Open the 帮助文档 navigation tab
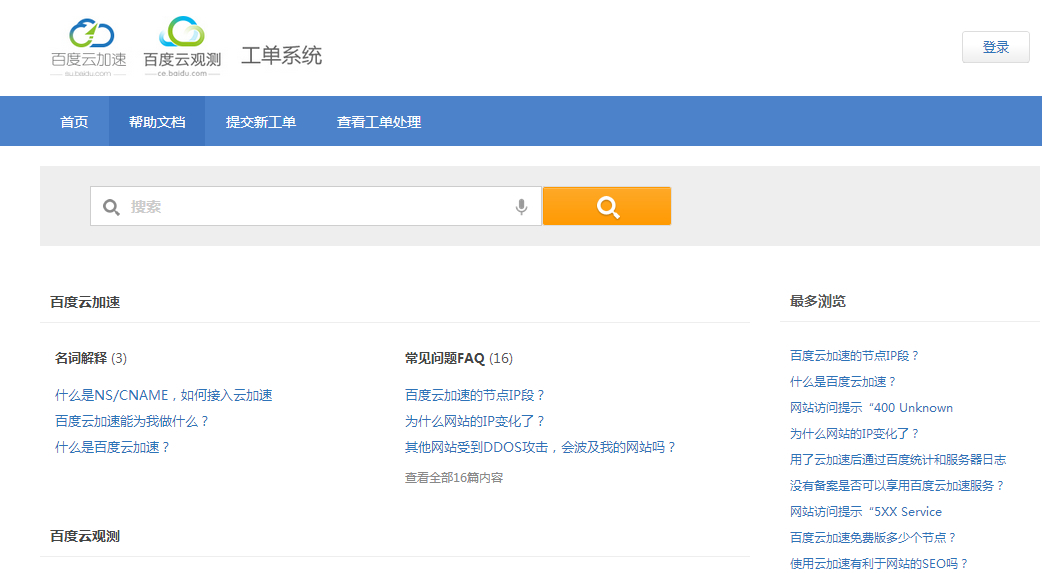 157,122
